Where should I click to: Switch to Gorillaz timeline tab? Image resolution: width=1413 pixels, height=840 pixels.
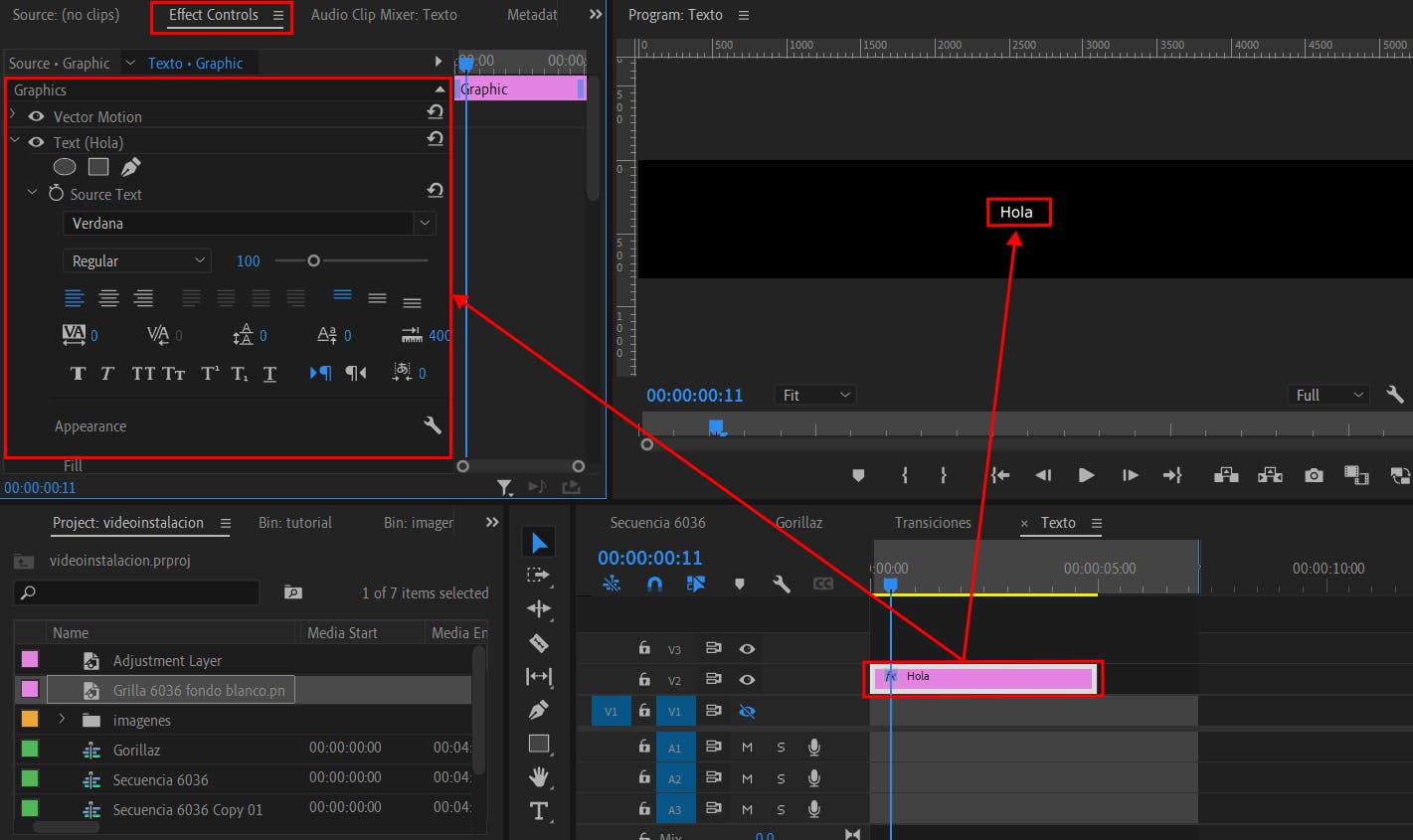coord(799,523)
